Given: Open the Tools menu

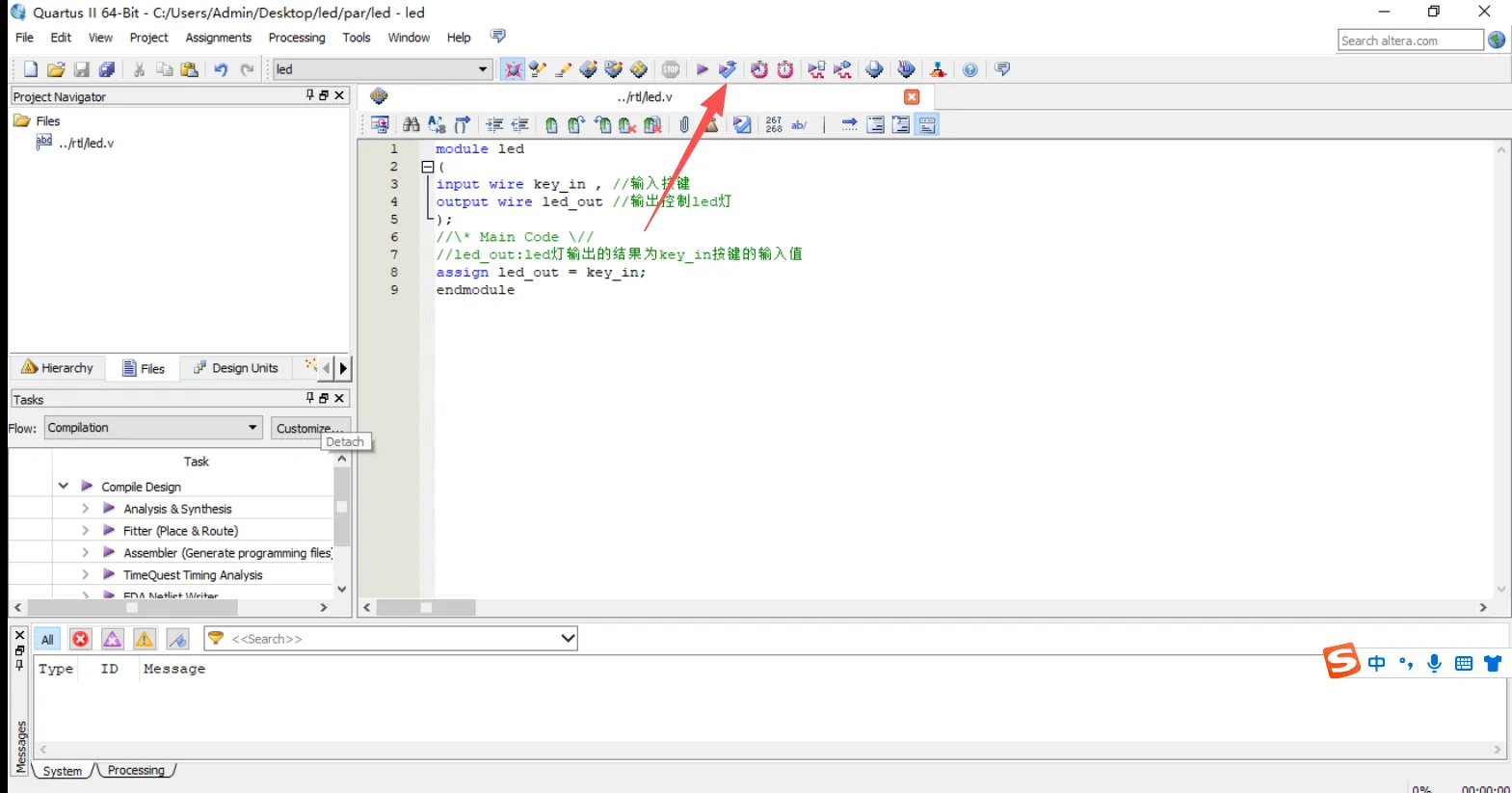Looking at the screenshot, I should (x=357, y=38).
